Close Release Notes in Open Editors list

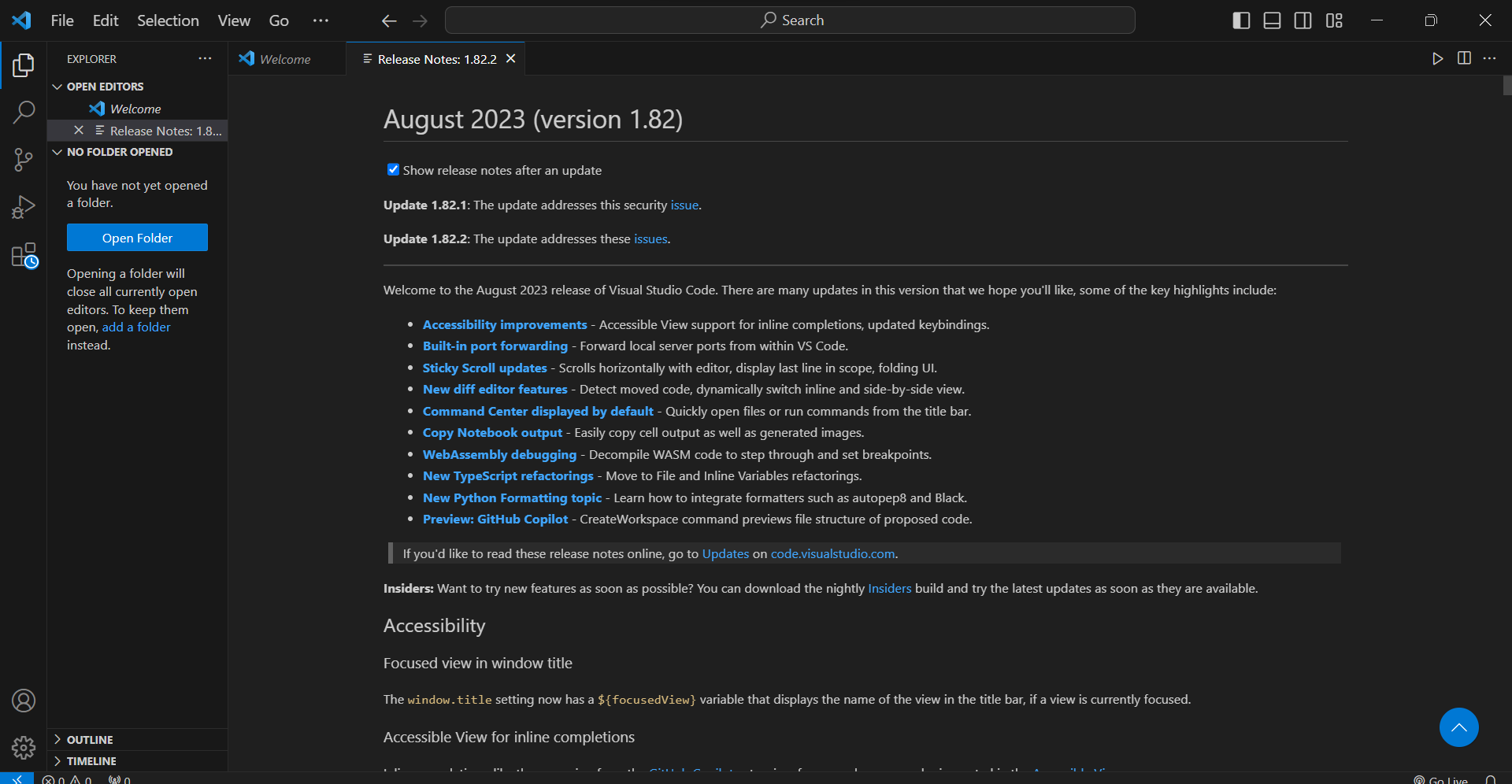click(x=79, y=131)
